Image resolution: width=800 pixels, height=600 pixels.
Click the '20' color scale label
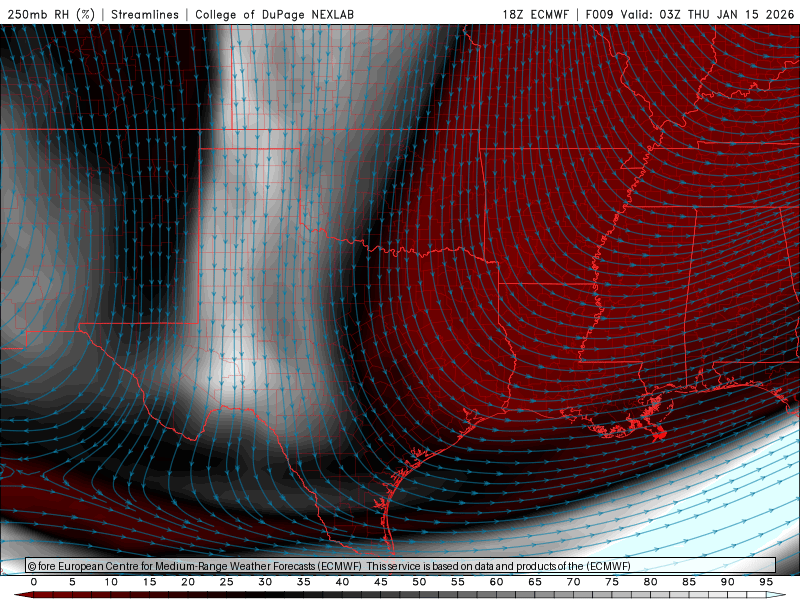tap(188, 582)
